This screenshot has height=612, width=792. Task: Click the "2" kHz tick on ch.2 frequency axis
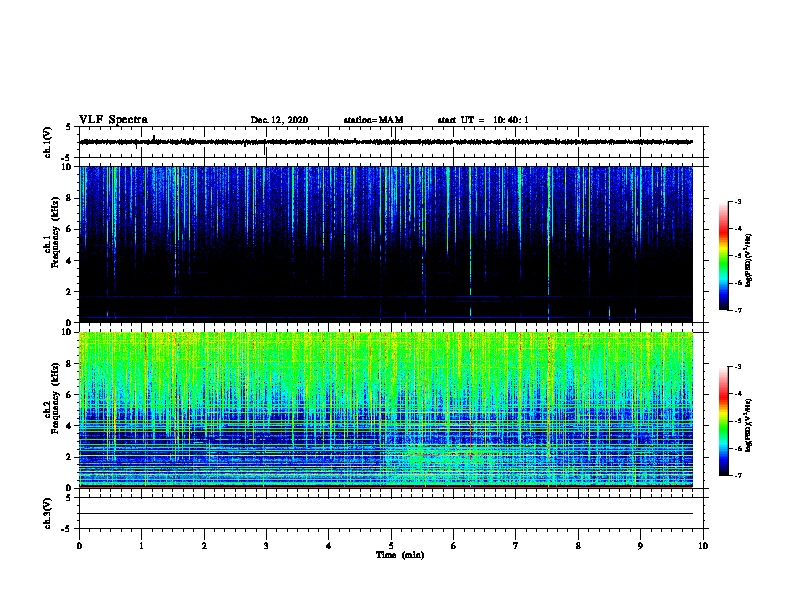(69, 457)
